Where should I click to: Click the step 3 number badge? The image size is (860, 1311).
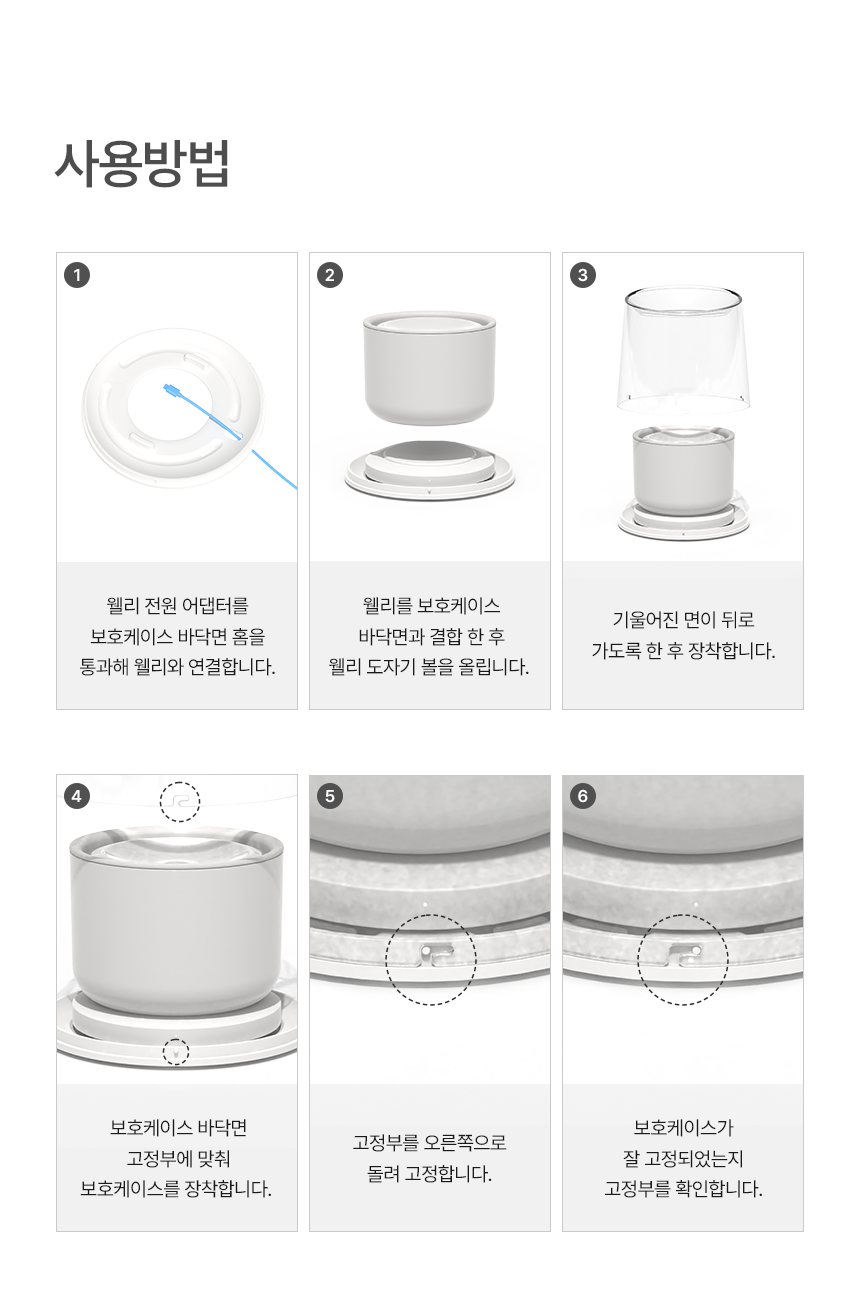[x=583, y=274]
